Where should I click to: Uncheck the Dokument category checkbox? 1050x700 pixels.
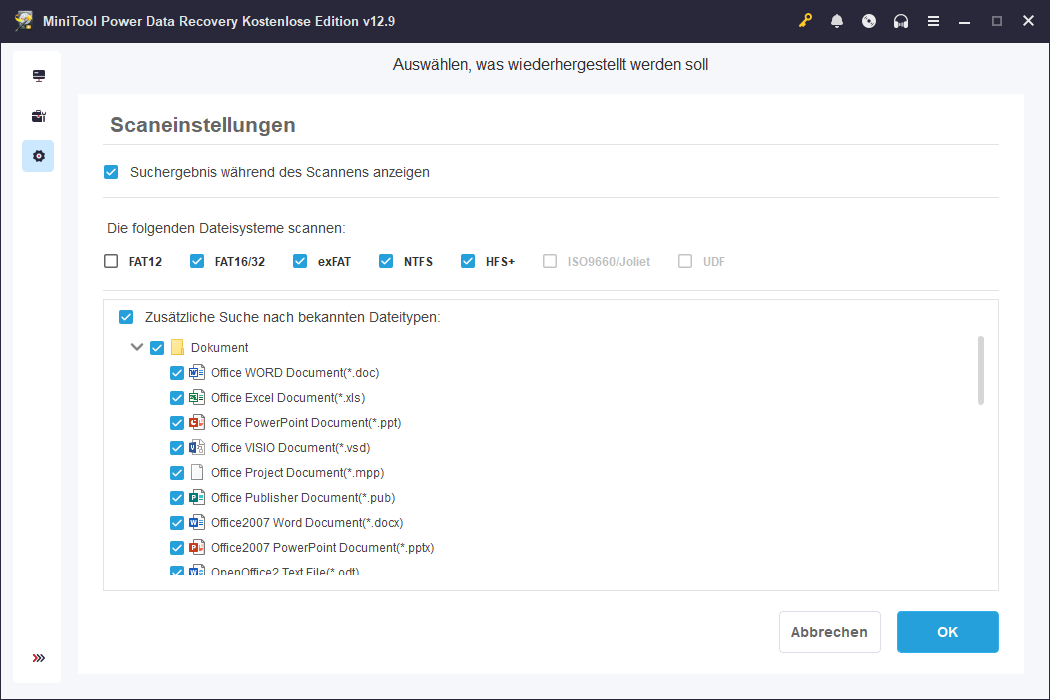click(157, 348)
